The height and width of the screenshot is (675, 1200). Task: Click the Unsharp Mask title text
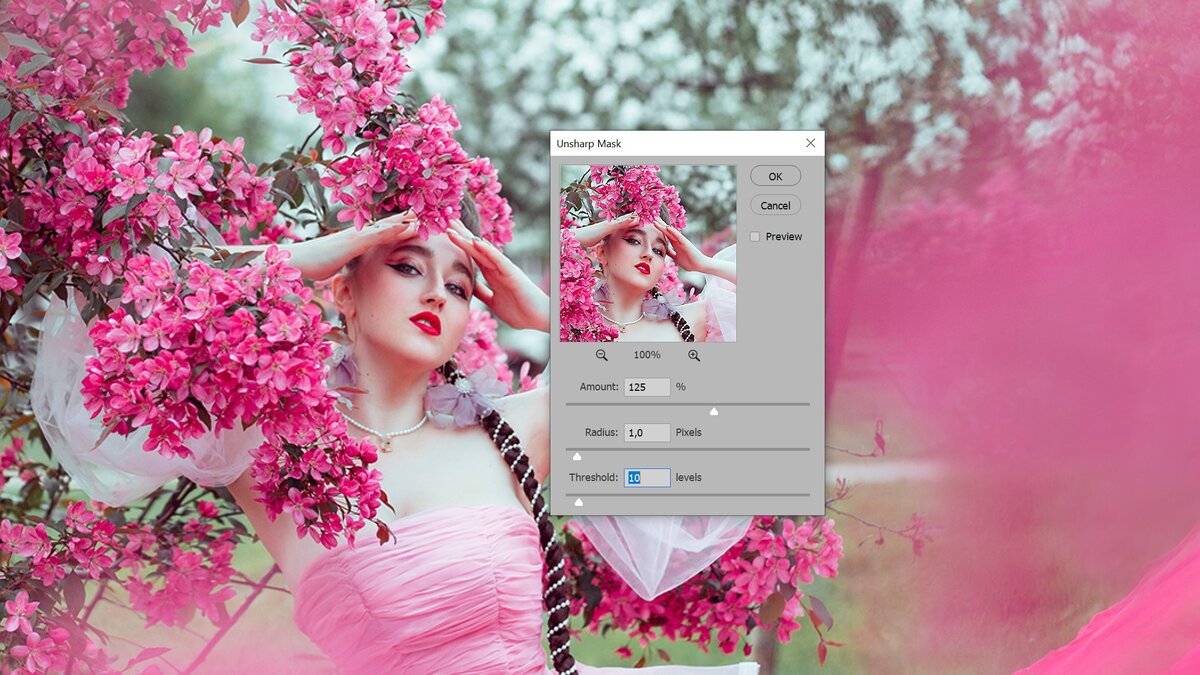pyautogui.click(x=589, y=144)
